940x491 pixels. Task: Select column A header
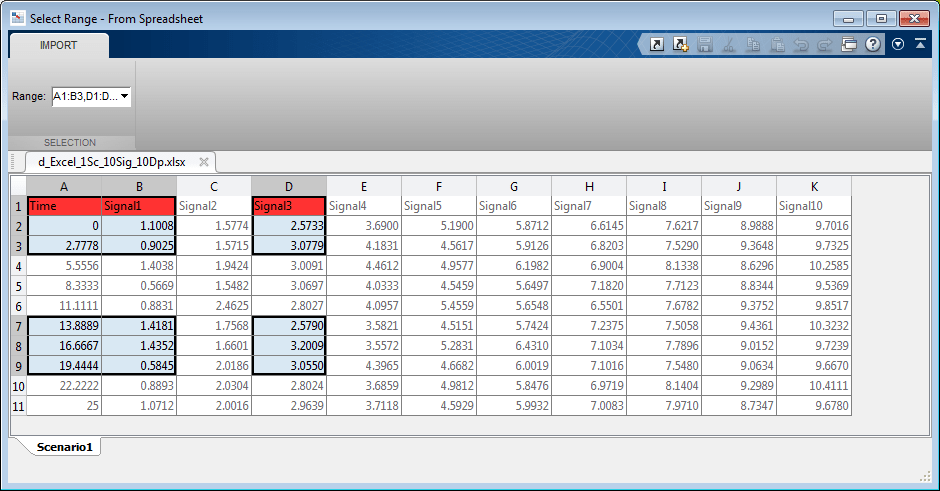64,186
